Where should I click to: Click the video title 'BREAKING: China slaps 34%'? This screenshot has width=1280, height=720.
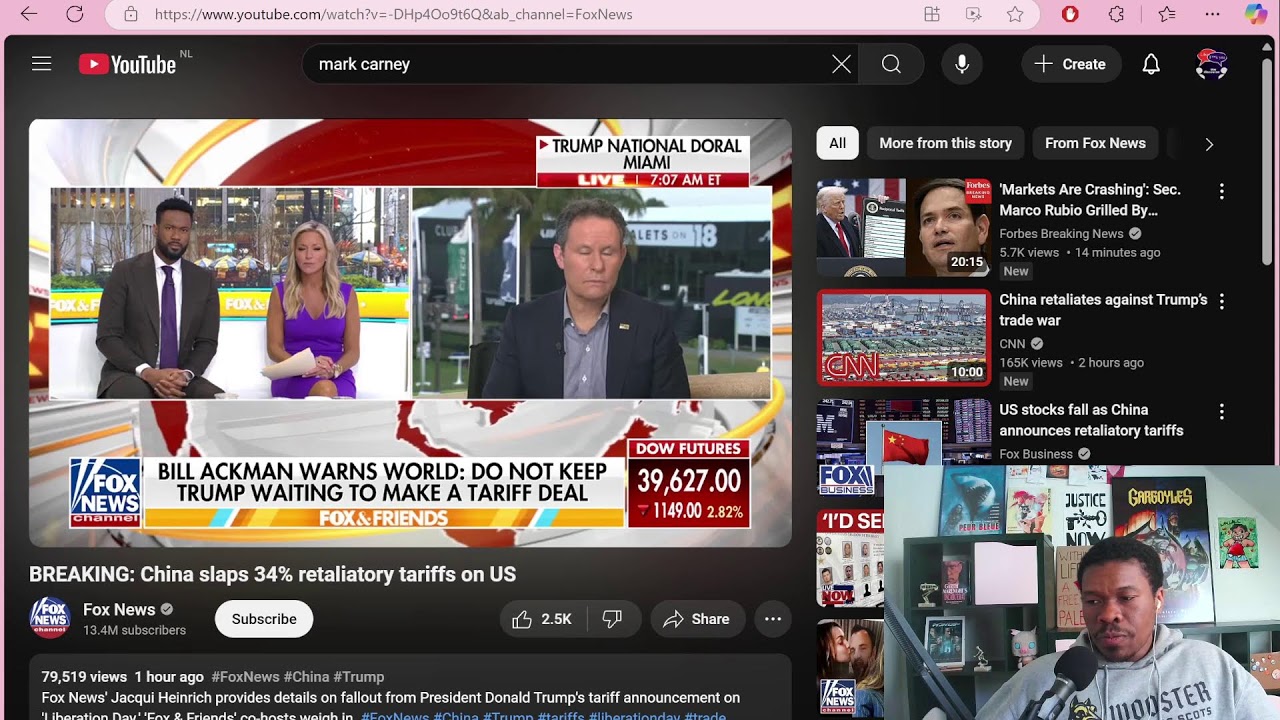[273, 574]
